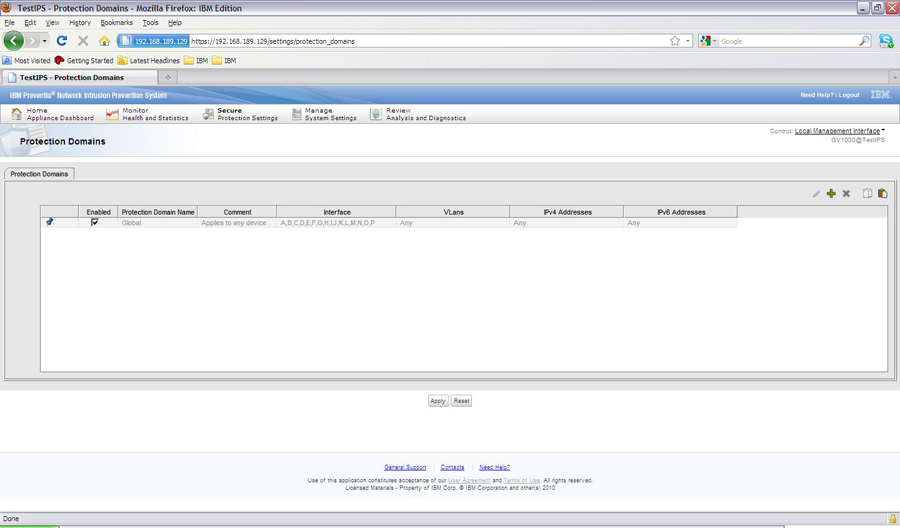Open the Contacts footer link

[452, 467]
